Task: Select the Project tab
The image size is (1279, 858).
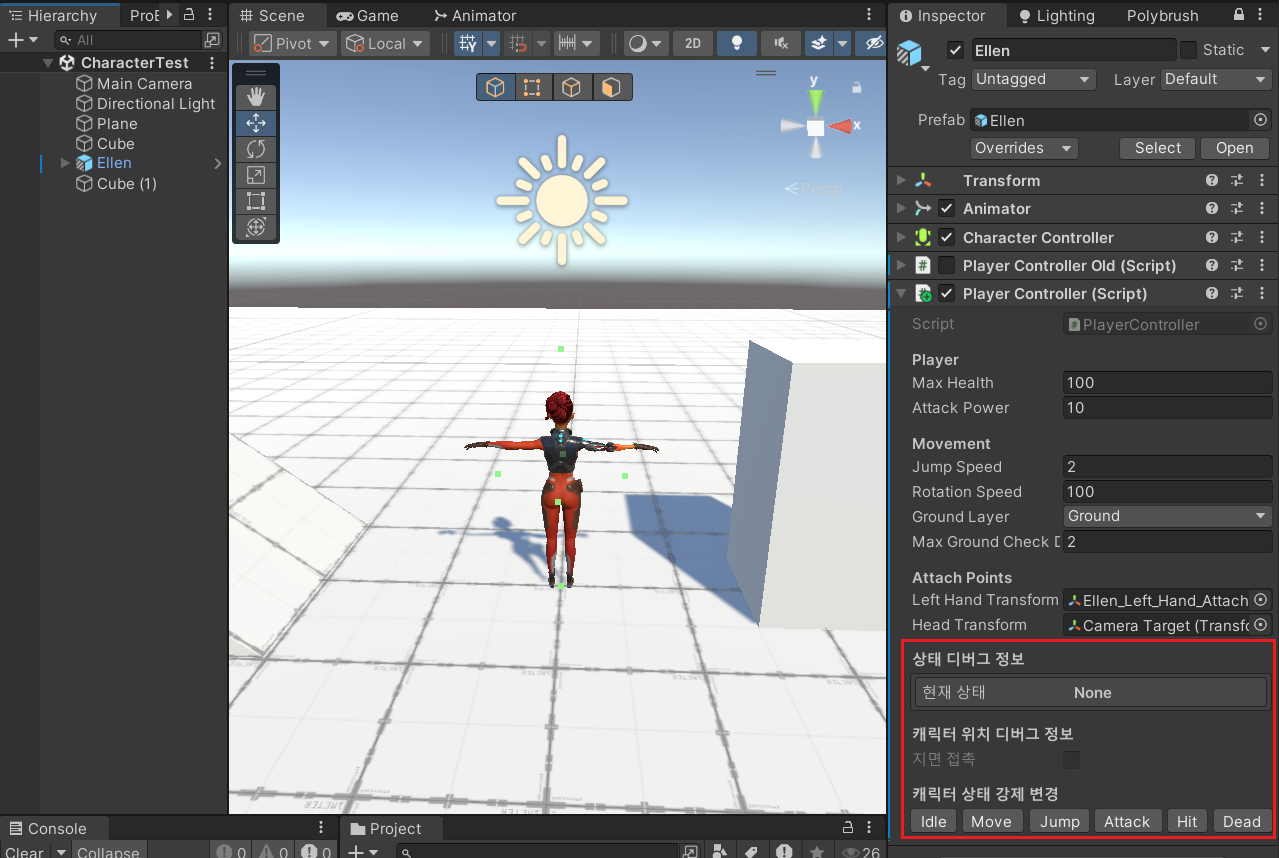Action: click(x=385, y=828)
